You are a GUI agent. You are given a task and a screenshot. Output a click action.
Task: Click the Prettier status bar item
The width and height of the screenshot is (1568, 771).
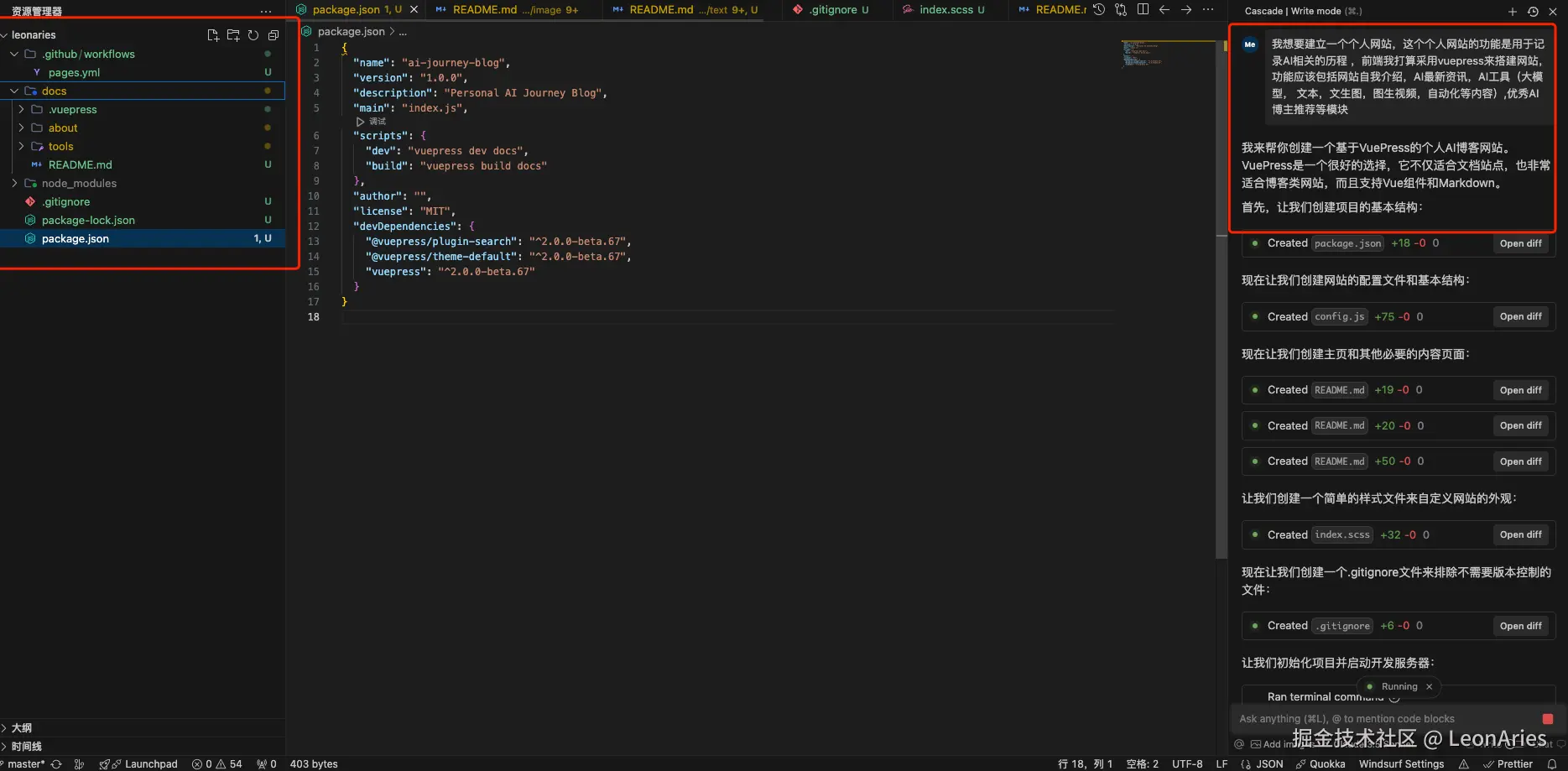(x=1508, y=764)
